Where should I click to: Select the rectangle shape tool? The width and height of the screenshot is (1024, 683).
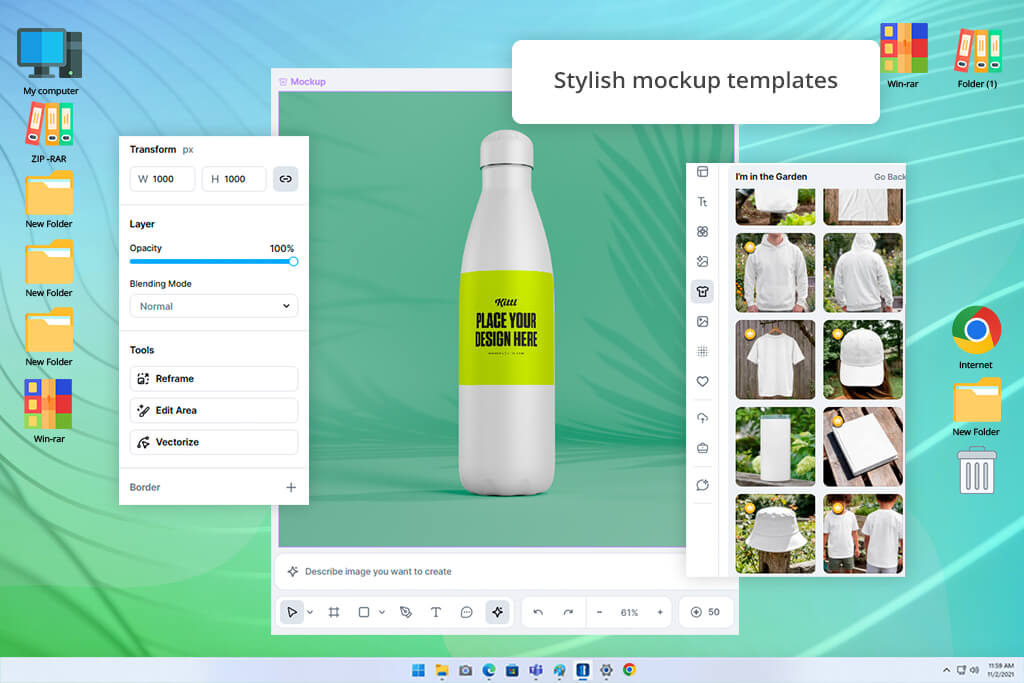[364, 612]
